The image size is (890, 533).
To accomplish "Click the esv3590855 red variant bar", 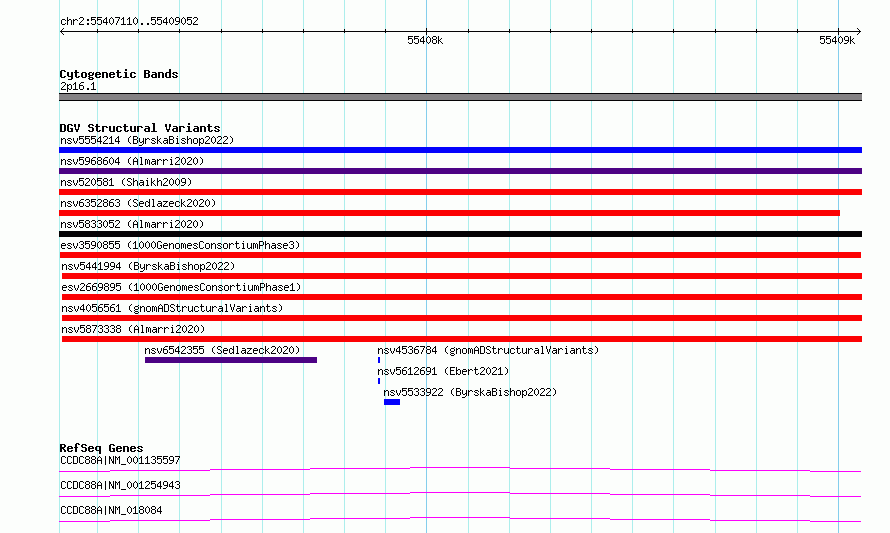I will 460,255.
